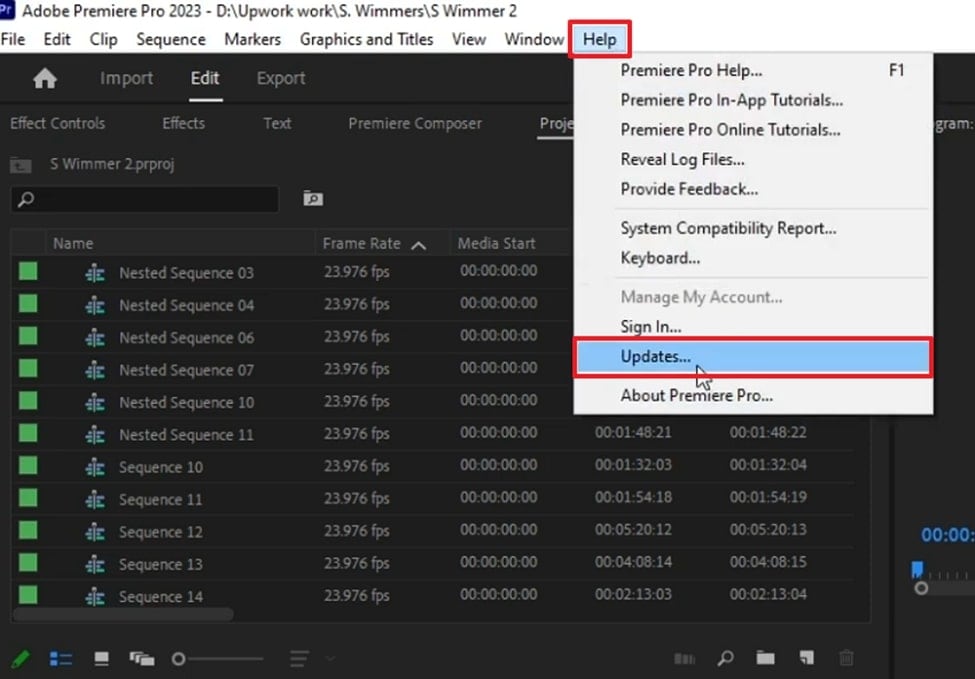Click the horizontal scrollbar below the list
This screenshot has height=679, width=975.
[x=123, y=614]
